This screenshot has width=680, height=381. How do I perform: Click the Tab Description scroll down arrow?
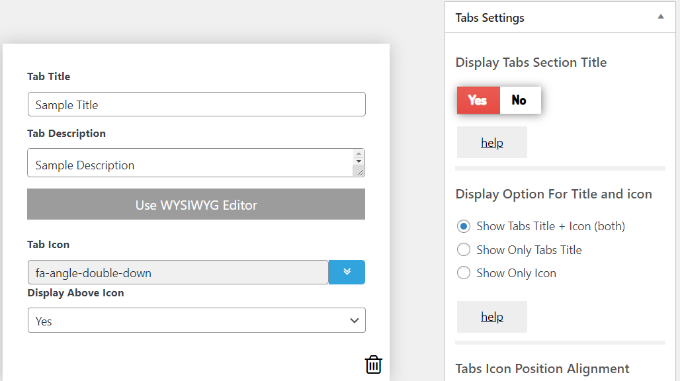(359, 162)
